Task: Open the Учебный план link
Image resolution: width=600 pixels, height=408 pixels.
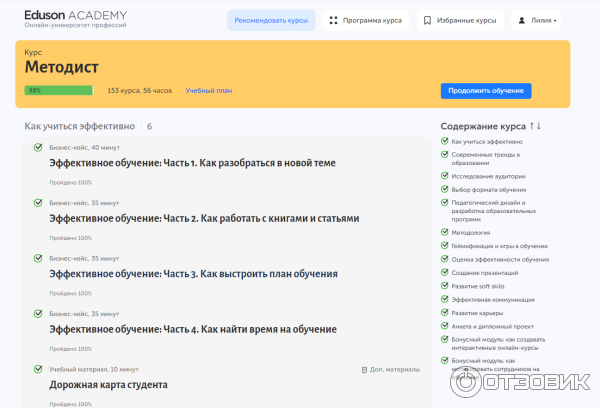Action: [x=208, y=91]
